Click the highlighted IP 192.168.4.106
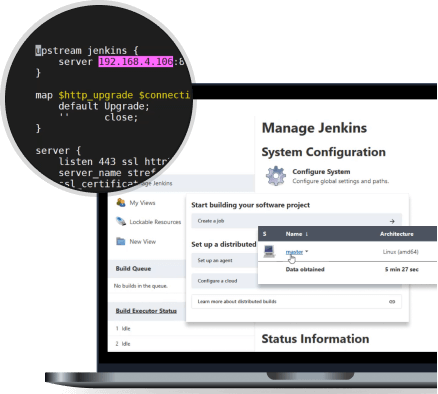The height and width of the screenshot is (394, 438). (x=136, y=62)
